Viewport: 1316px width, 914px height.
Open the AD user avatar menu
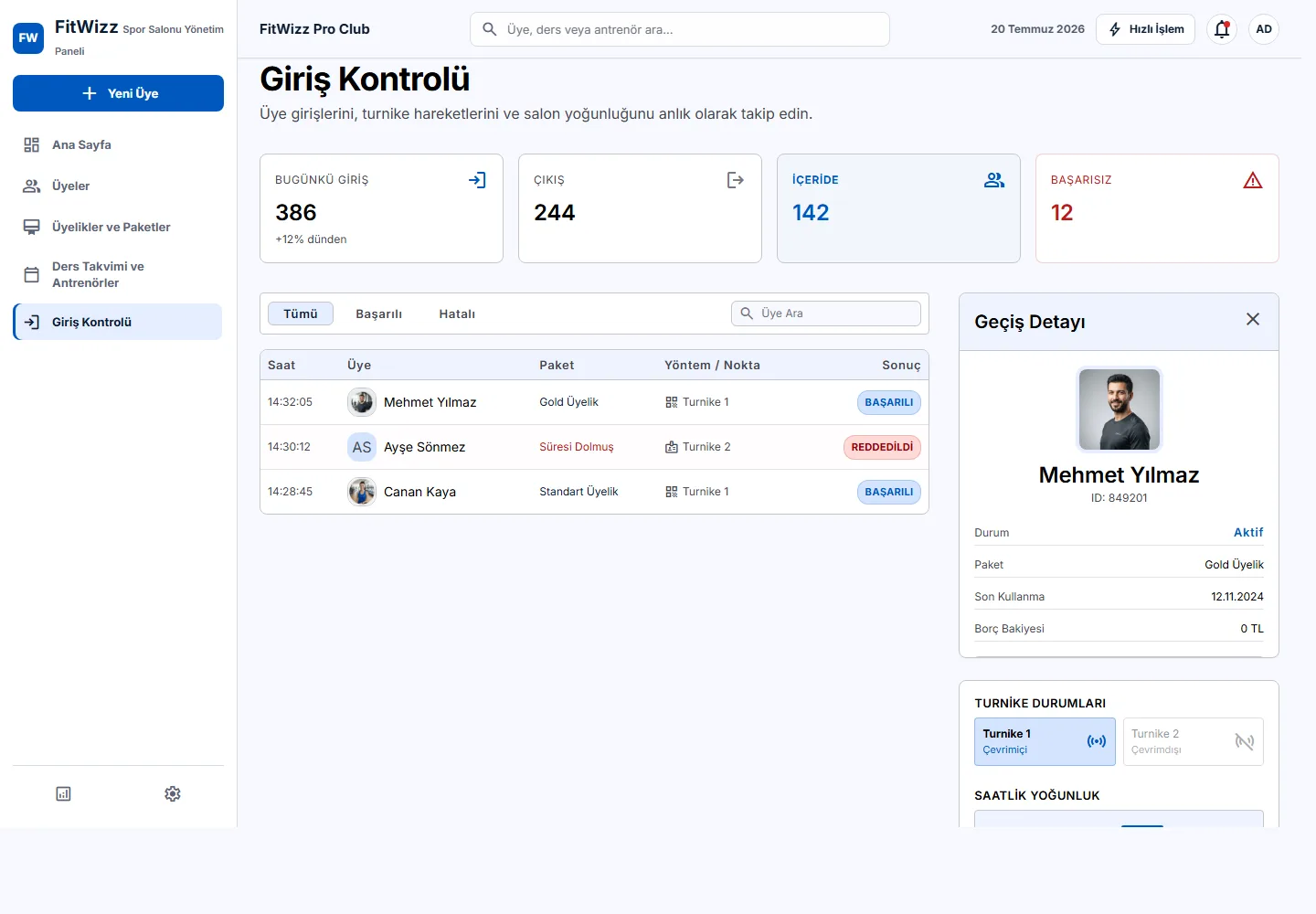click(1264, 29)
